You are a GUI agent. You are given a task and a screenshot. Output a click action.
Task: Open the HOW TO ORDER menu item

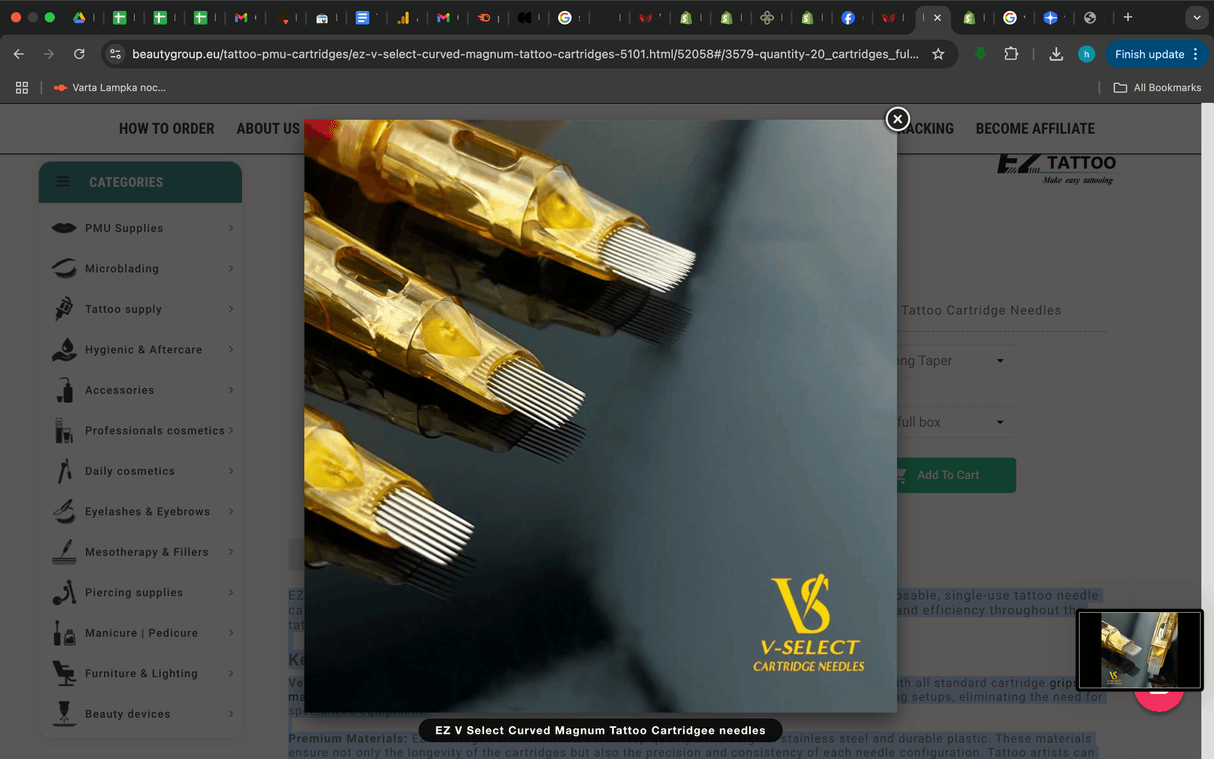pos(166,128)
